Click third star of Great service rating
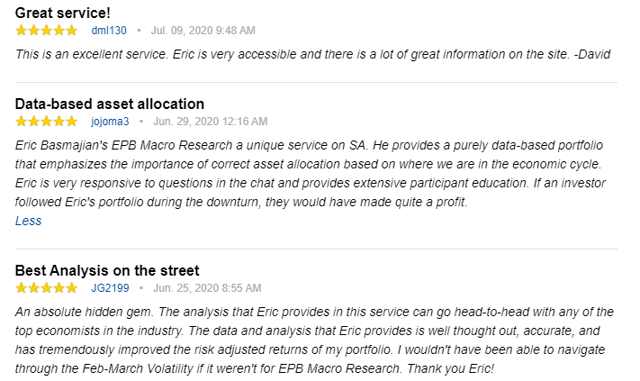Image resolution: width=640 pixels, height=381 pixels. (x=47, y=31)
